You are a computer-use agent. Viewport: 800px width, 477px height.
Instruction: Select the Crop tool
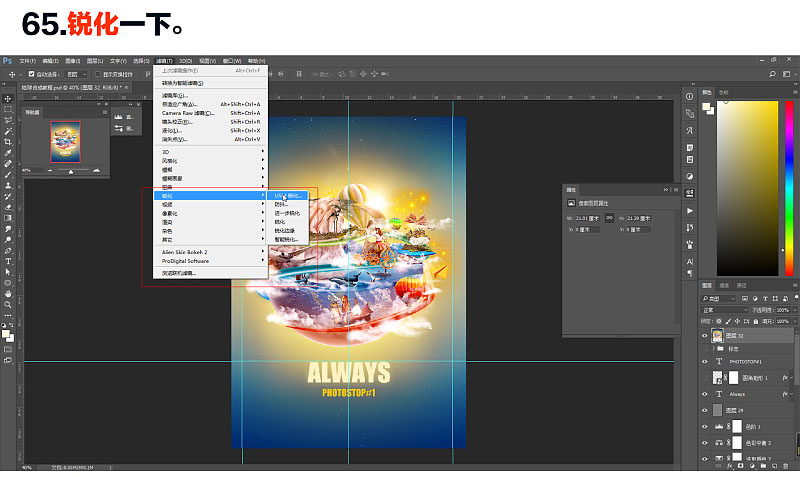click(x=8, y=142)
